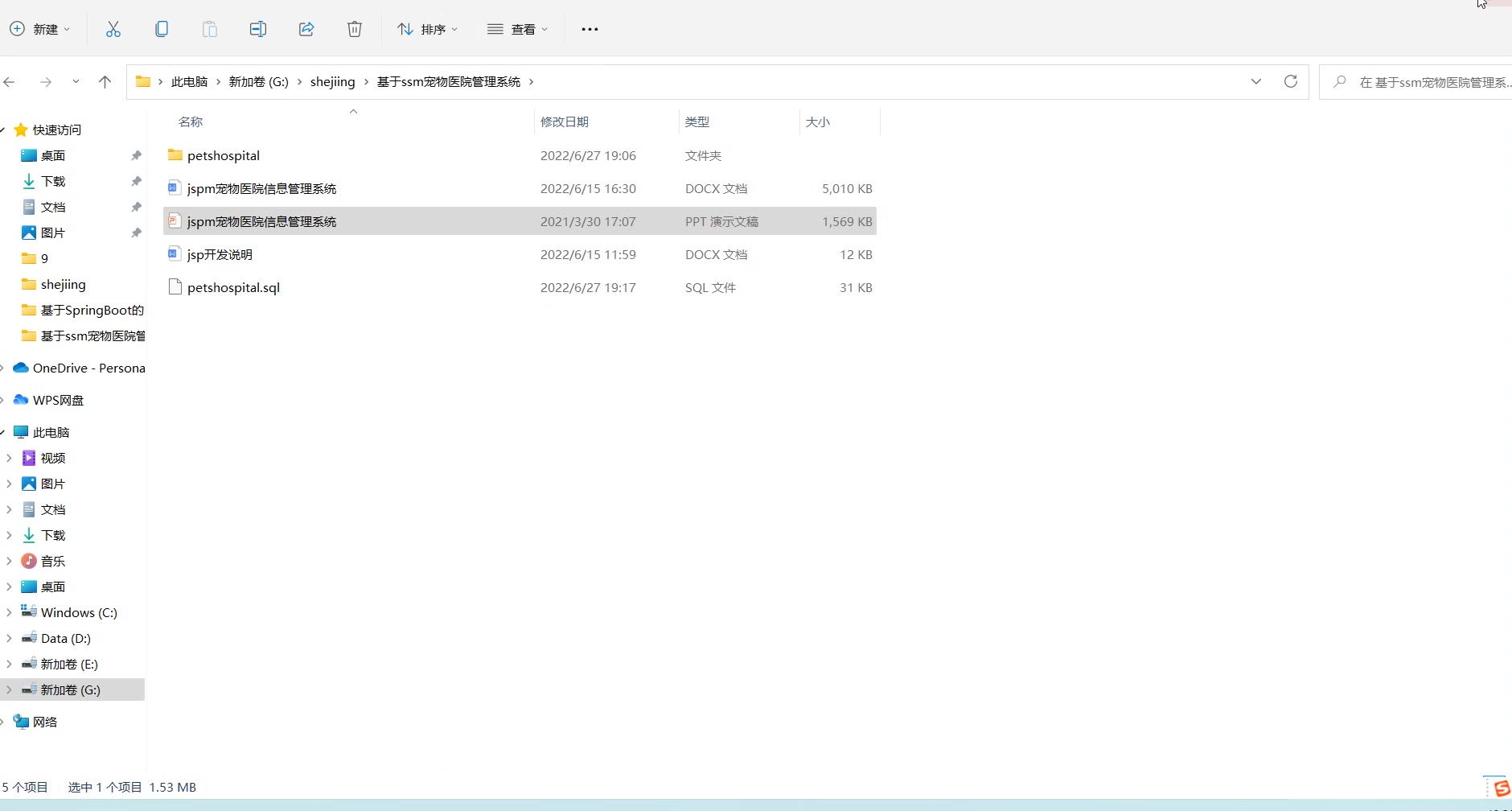Select the petshospital folder
This screenshot has width=1512, height=811.
click(x=224, y=155)
